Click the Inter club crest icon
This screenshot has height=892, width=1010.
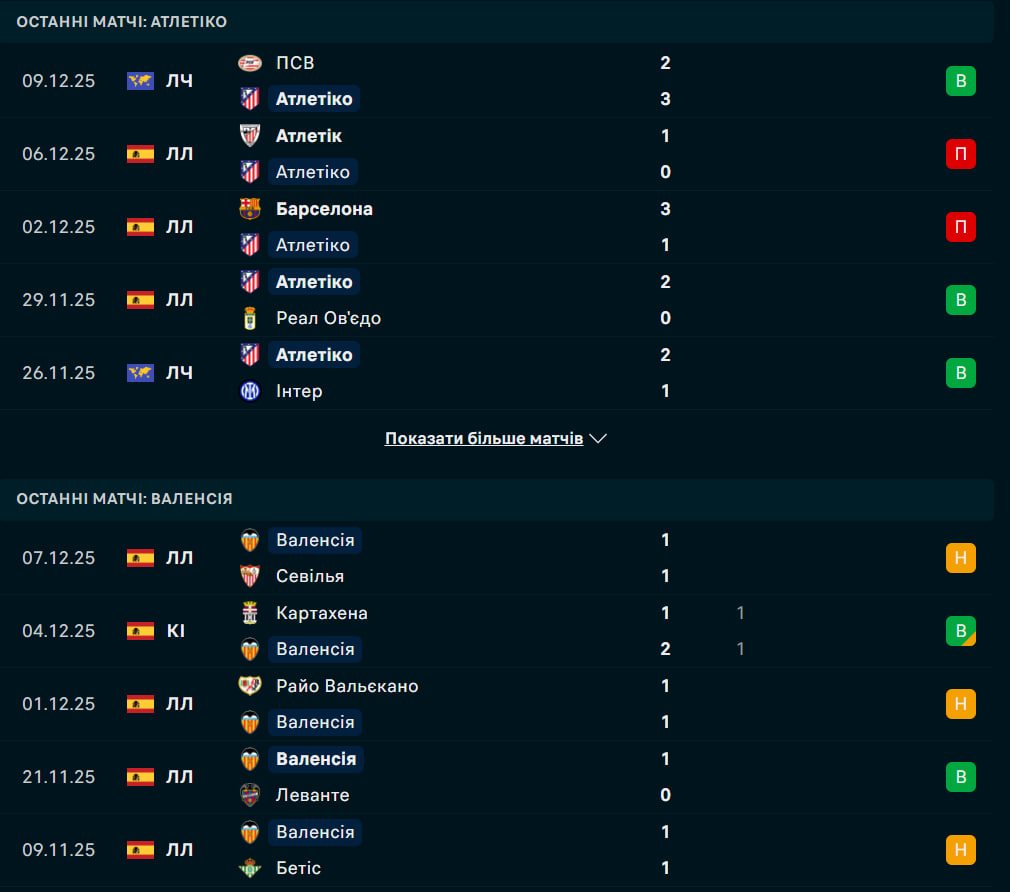coord(250,391)
